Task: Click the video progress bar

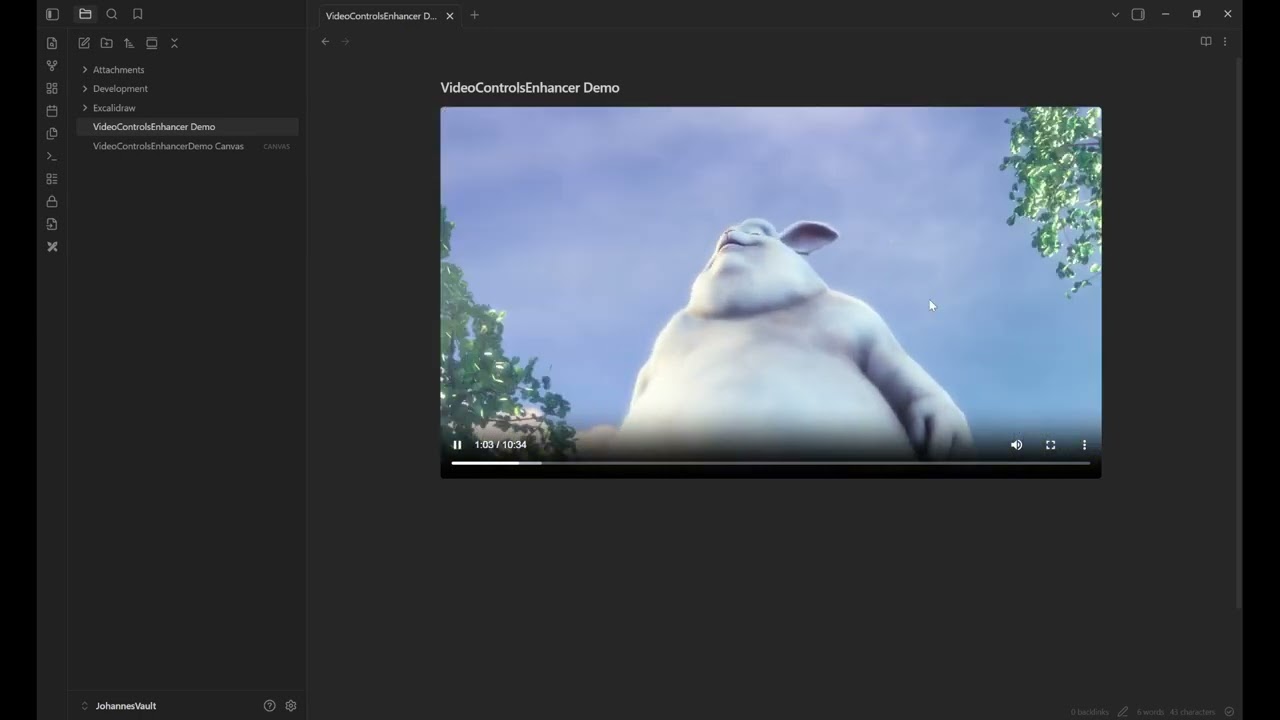Action: (770, 463)
